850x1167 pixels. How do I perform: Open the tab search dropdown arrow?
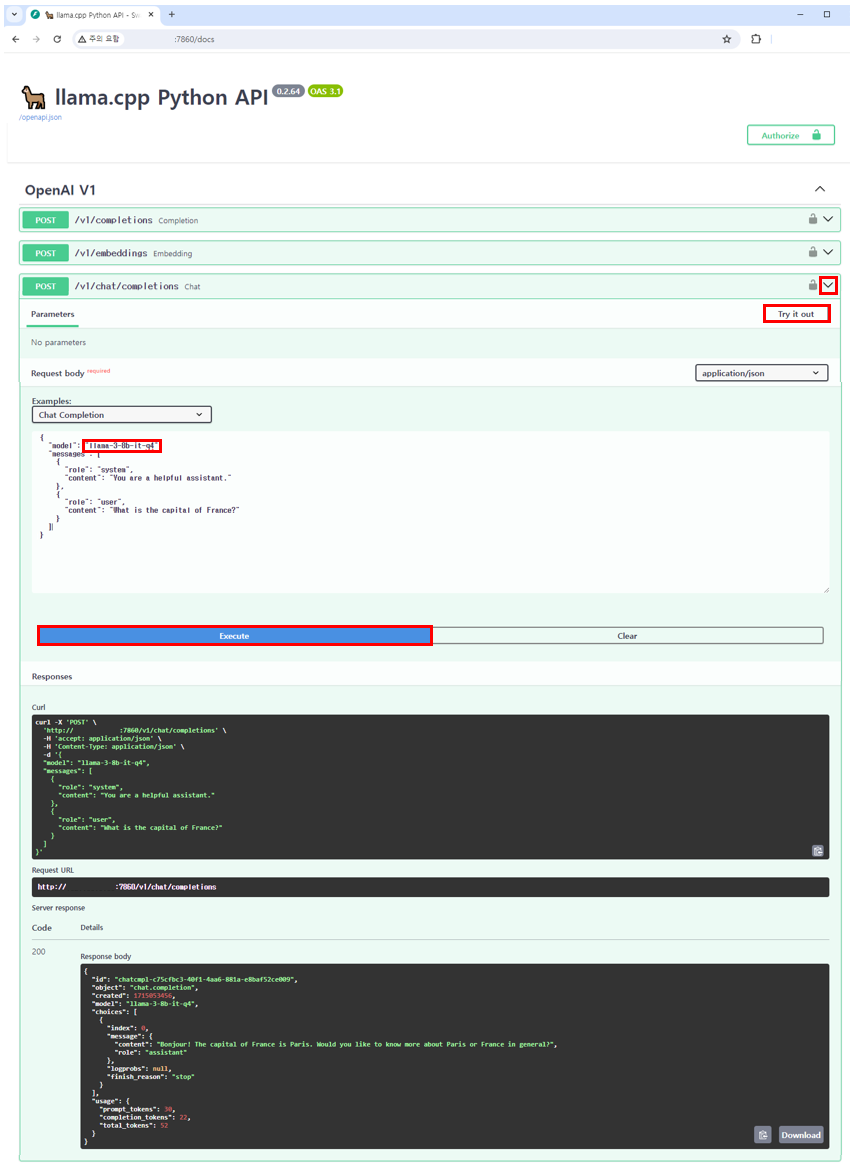[14, 14]
